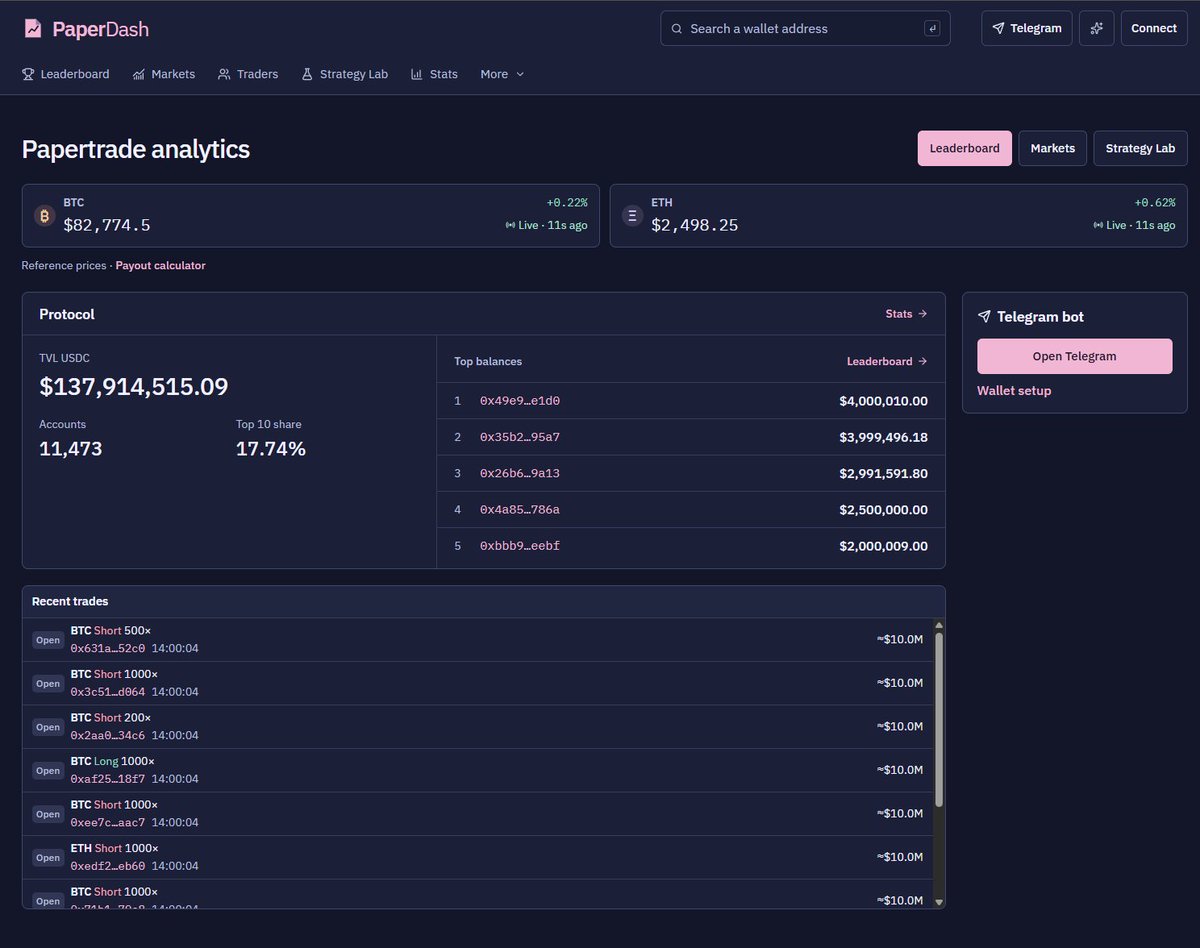Image resolution: width=1200 pixels, height=948 pixels.
Task: Click the Top 10 share 17.74%
Action: pyautogui.click(x=271, y=449)
